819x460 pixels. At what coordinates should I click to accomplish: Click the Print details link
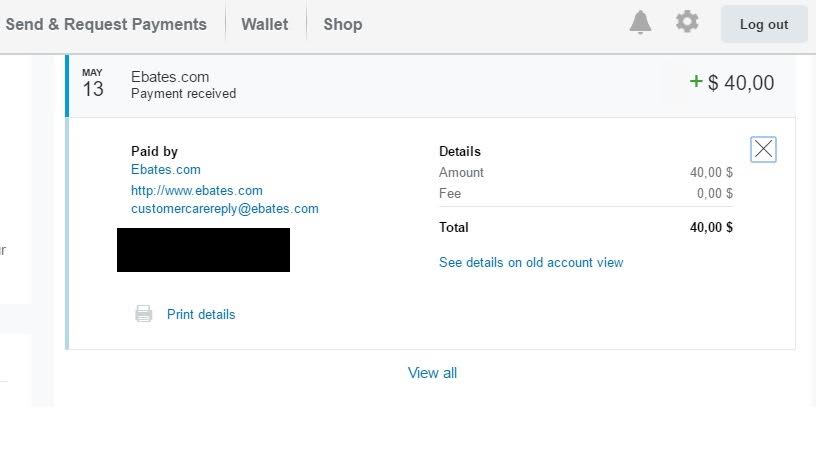click(x=201, y=314)
